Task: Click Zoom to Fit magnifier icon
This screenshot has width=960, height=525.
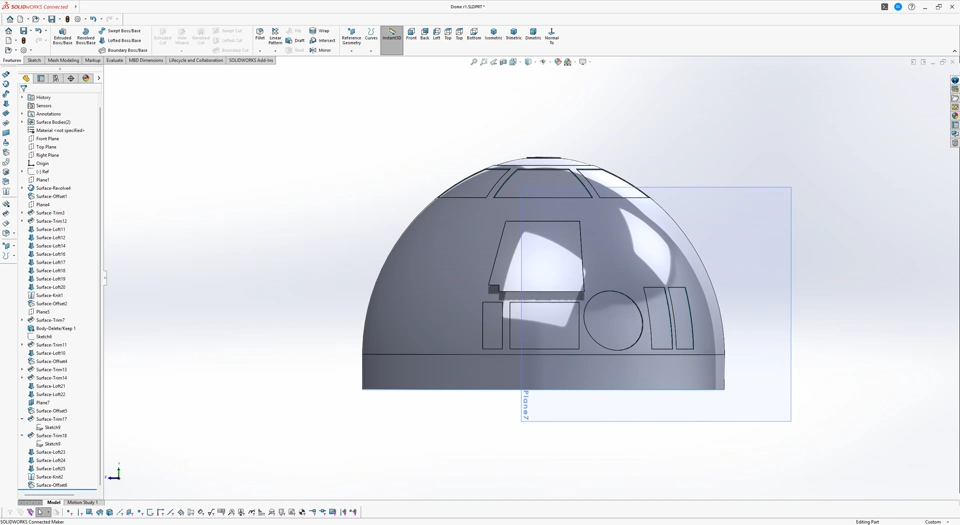Action: [473, 62]
